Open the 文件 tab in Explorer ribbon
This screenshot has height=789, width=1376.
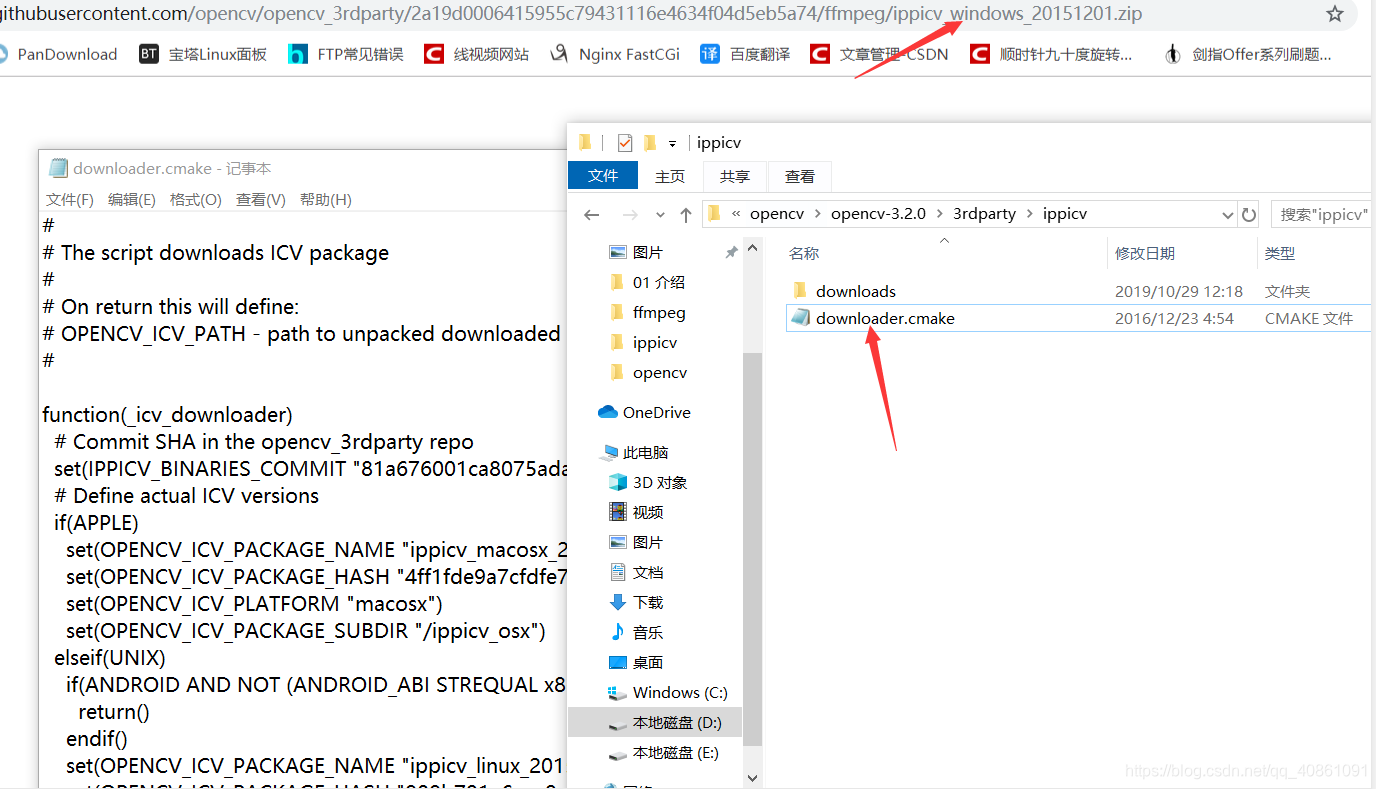[603, 175]
